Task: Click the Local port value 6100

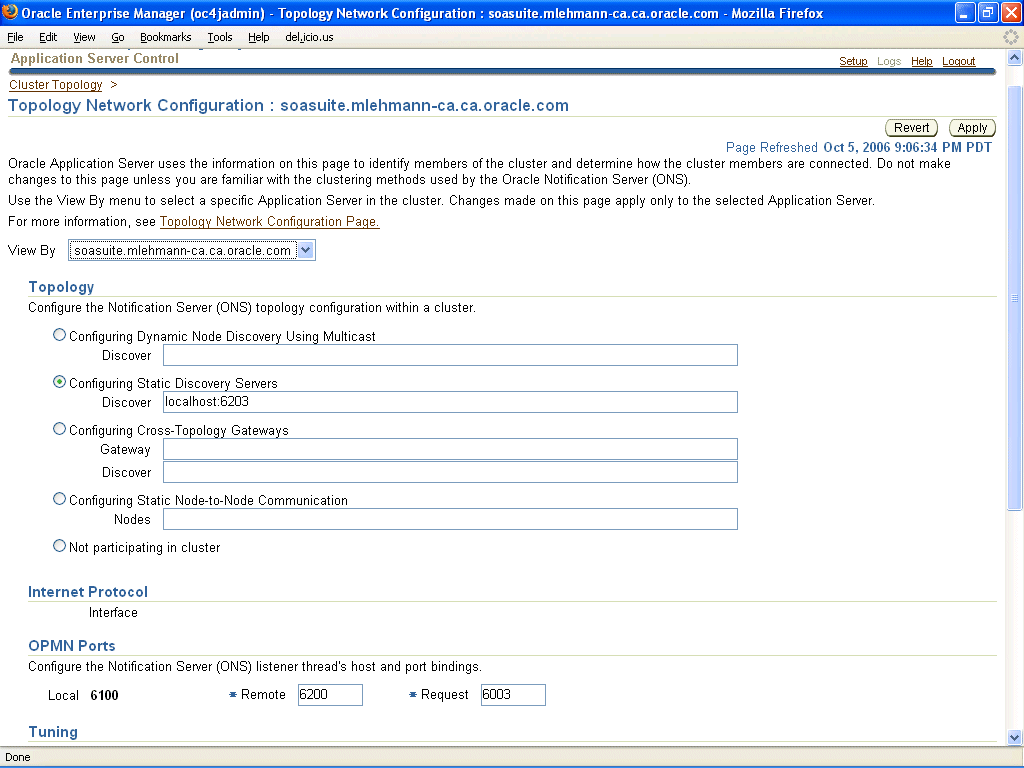Action: point(104,695)
